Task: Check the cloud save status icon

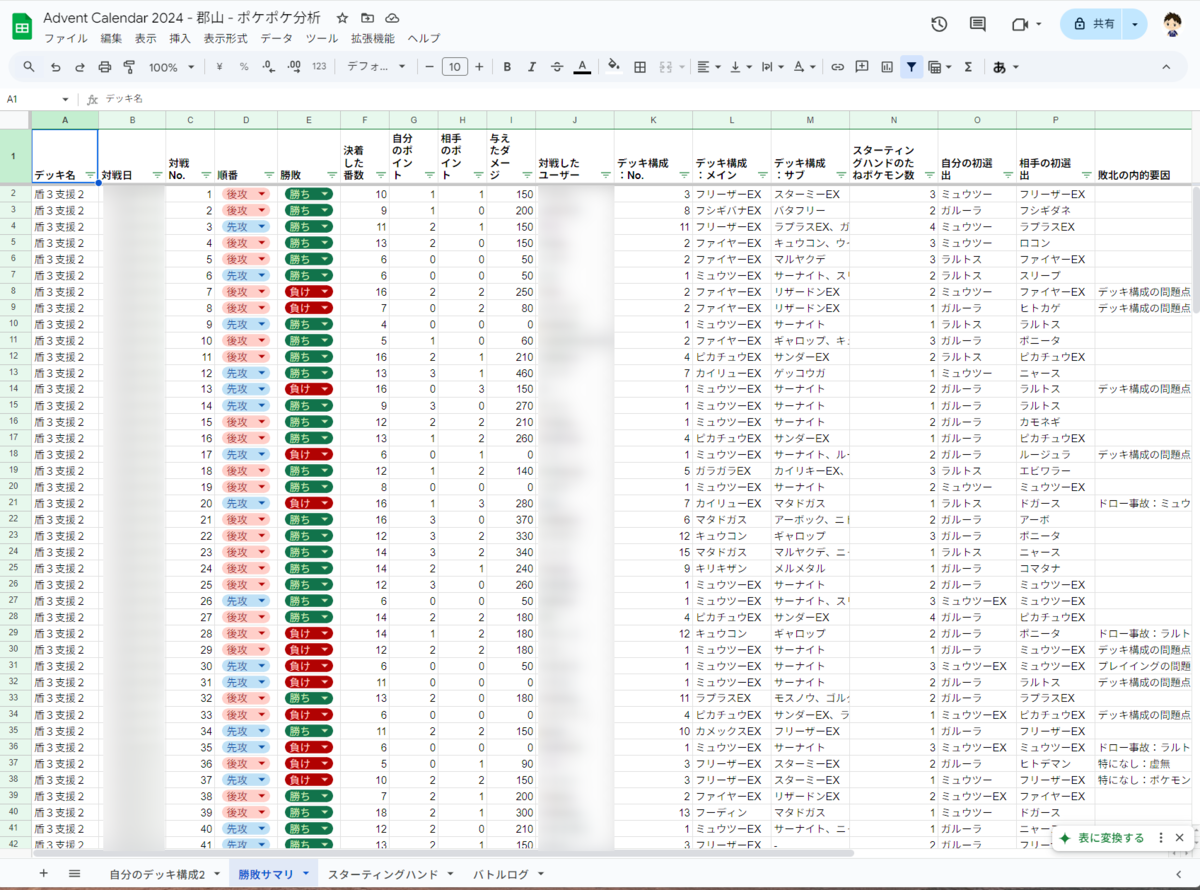Action: [392, 19]
